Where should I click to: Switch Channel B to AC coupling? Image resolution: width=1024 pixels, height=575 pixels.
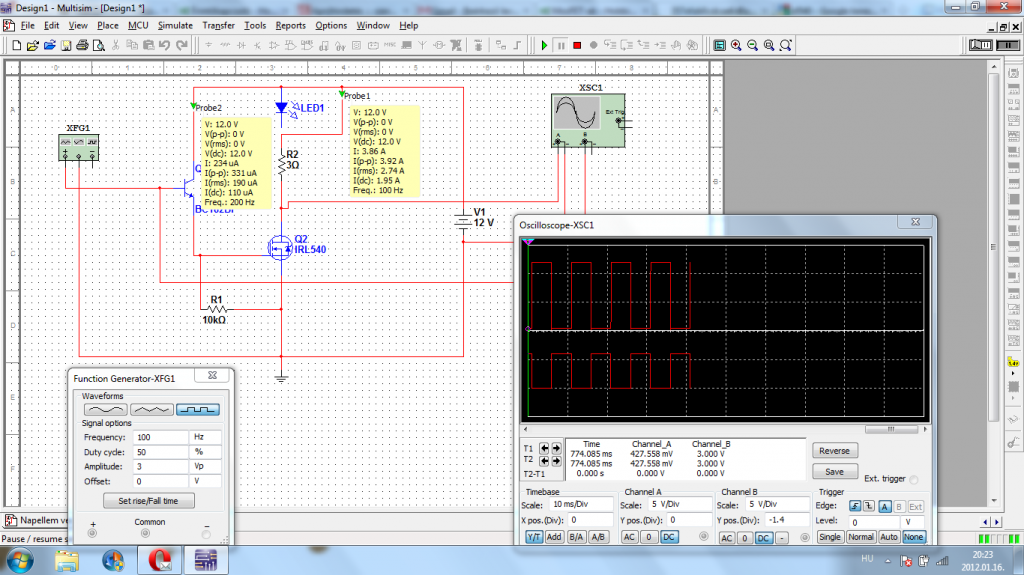click(x=727, y=538)
